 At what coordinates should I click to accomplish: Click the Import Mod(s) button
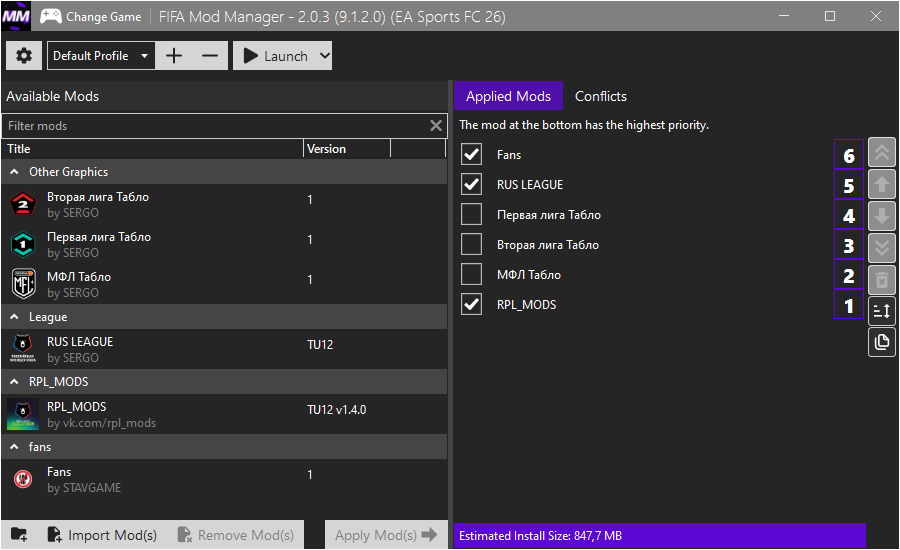(x=101, y=535)
